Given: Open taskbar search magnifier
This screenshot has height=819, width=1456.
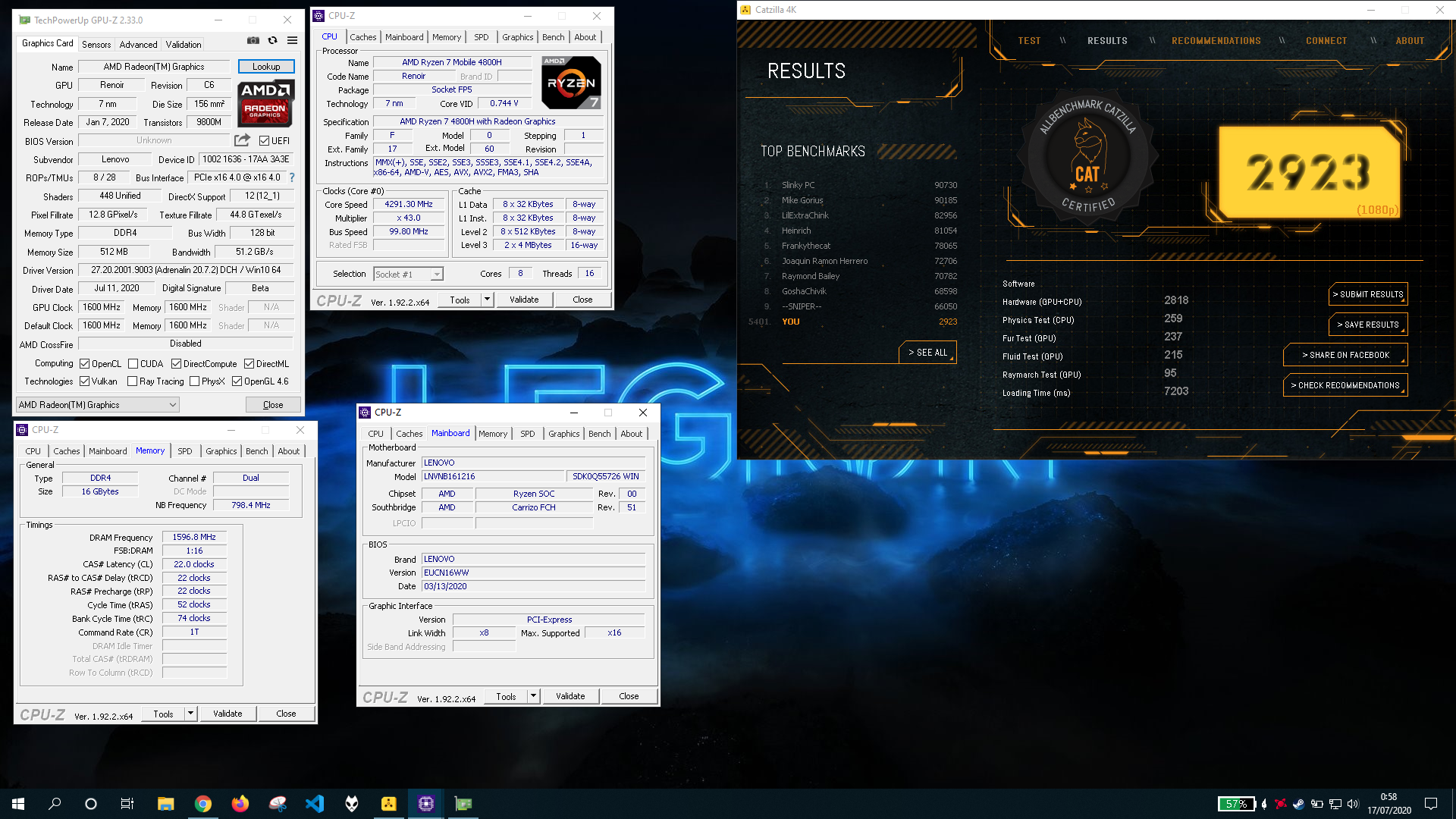Looking at the screenshot, I should (x=55, y=804).
